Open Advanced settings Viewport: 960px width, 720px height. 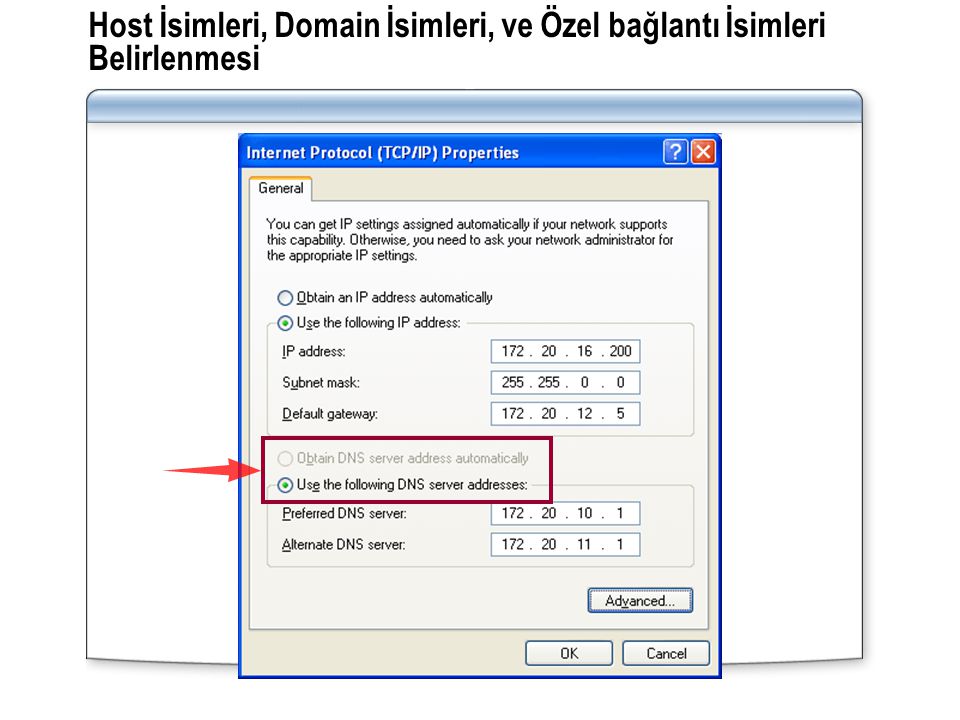(x=640, y=601)
